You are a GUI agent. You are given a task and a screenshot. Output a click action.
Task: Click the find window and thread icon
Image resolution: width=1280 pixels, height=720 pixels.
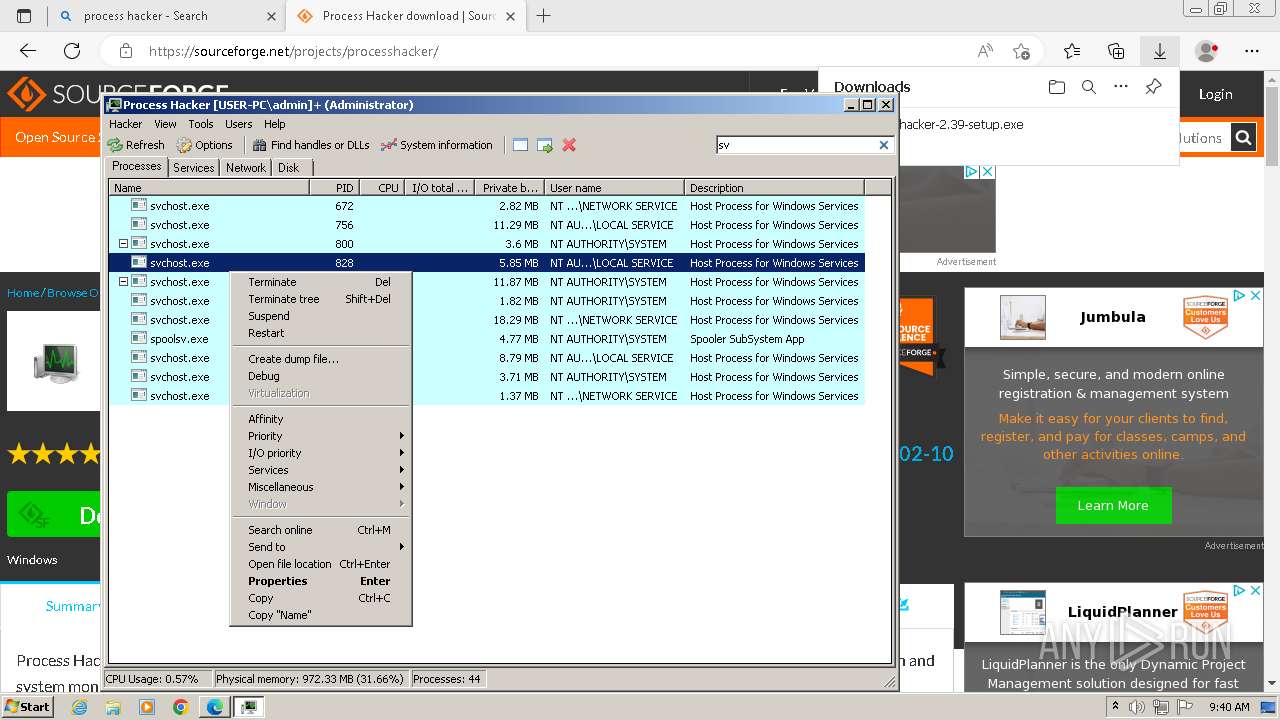[x=545, y=145]
